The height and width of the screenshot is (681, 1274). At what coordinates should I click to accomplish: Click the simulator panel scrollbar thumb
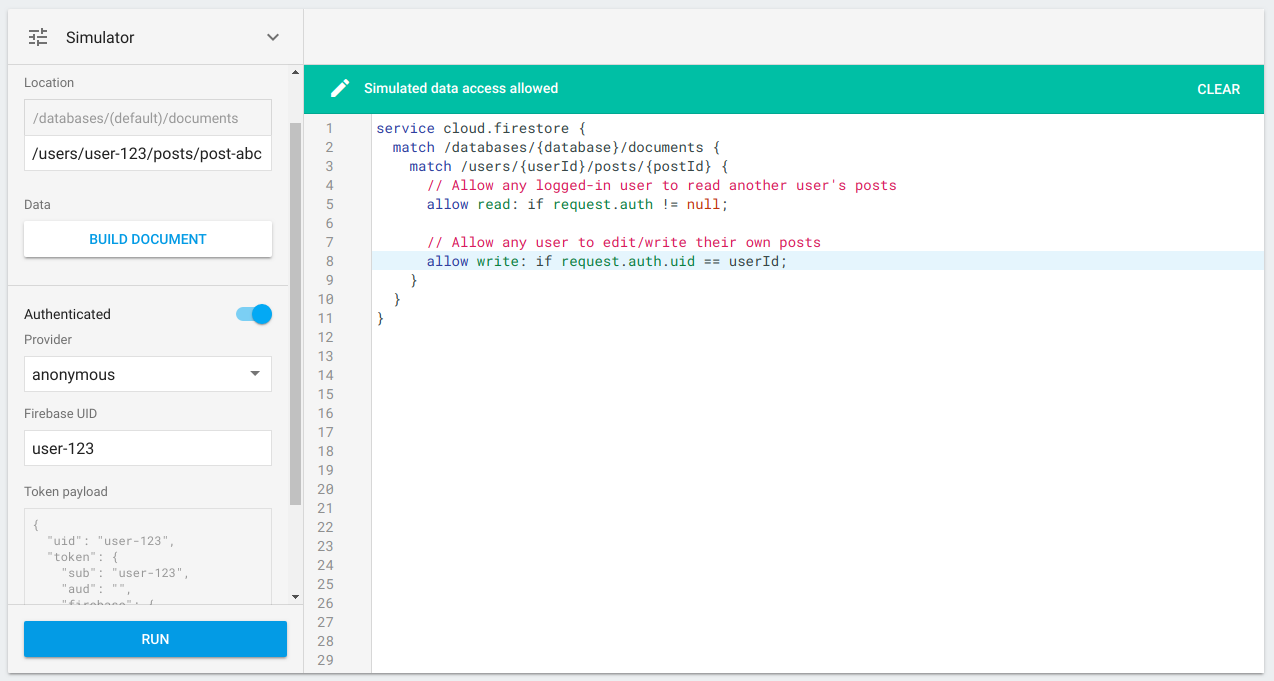point(295,313)
